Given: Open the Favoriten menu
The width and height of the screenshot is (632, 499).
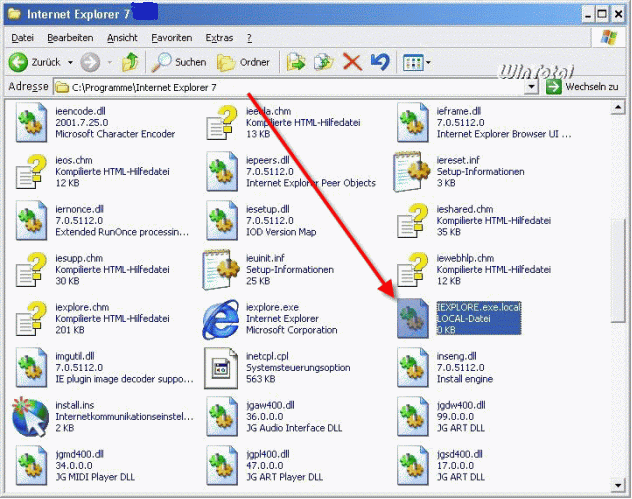Looking at the screenshot, I should point(172,38).
